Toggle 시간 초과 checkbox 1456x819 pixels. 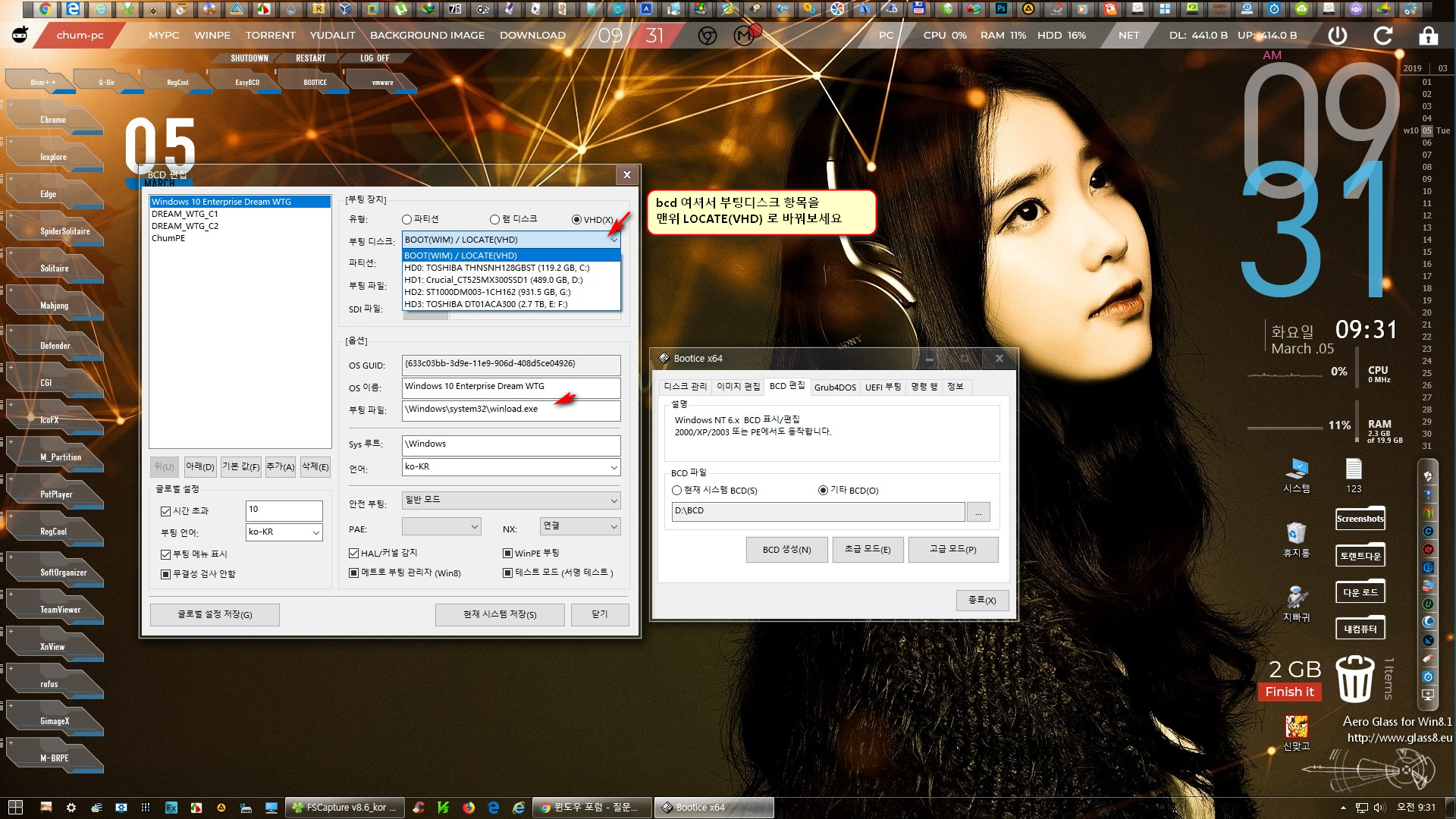coord(166,511)
